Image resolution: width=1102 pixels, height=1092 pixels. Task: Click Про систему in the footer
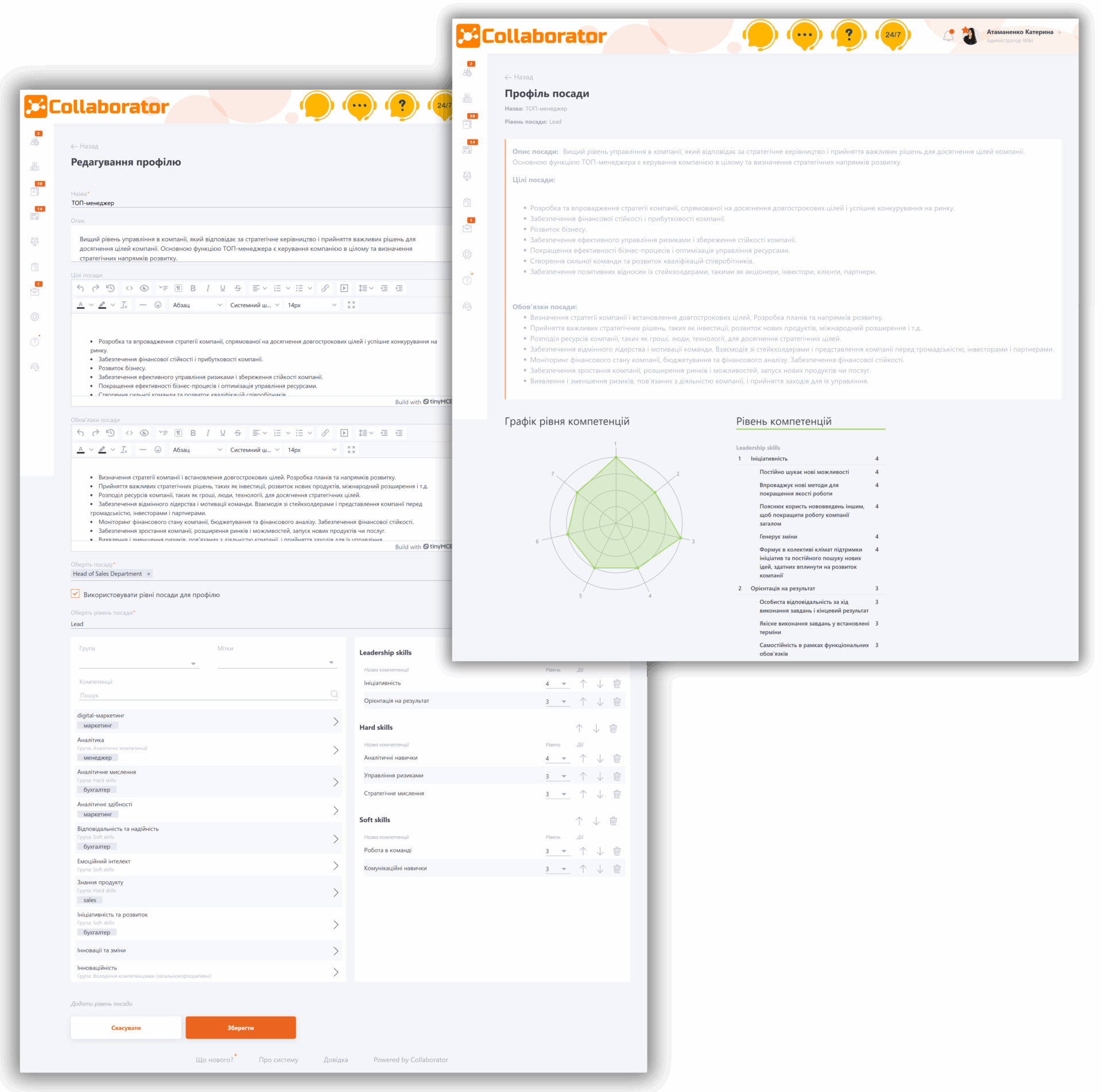click(x=279, y=1060)
